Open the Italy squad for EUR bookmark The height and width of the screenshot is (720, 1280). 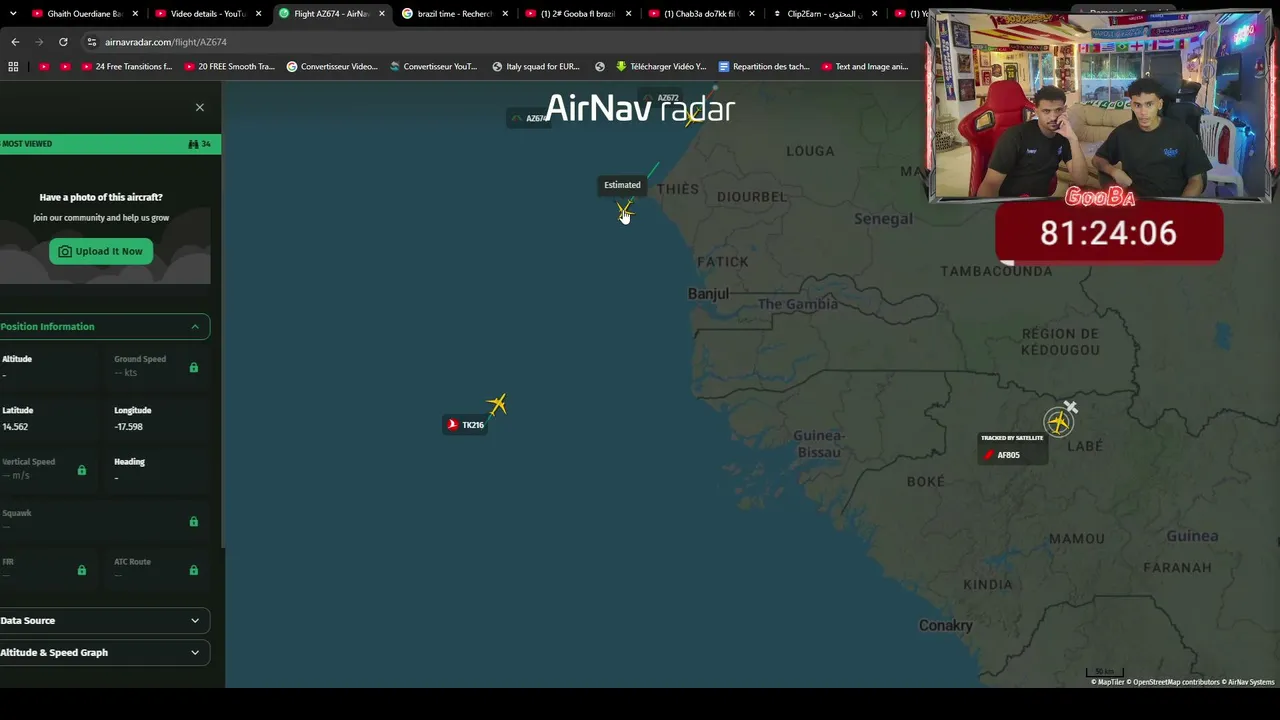pyautogui.click(x=536, y=67)
